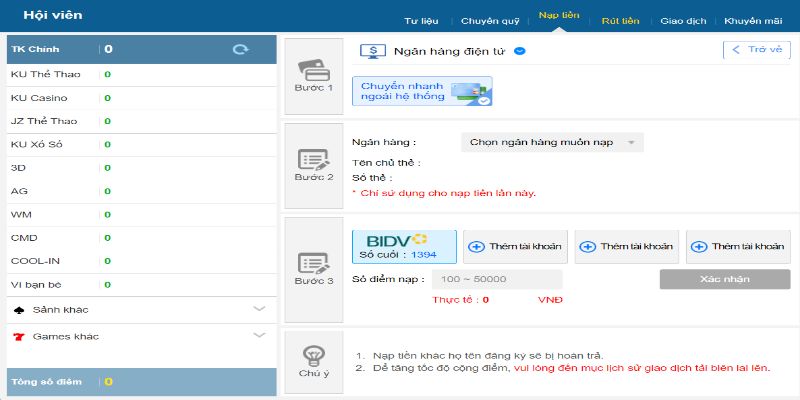Click the last Thêm tài khoản button
This screenshot has height=400, width=800.
pos(738,247)
